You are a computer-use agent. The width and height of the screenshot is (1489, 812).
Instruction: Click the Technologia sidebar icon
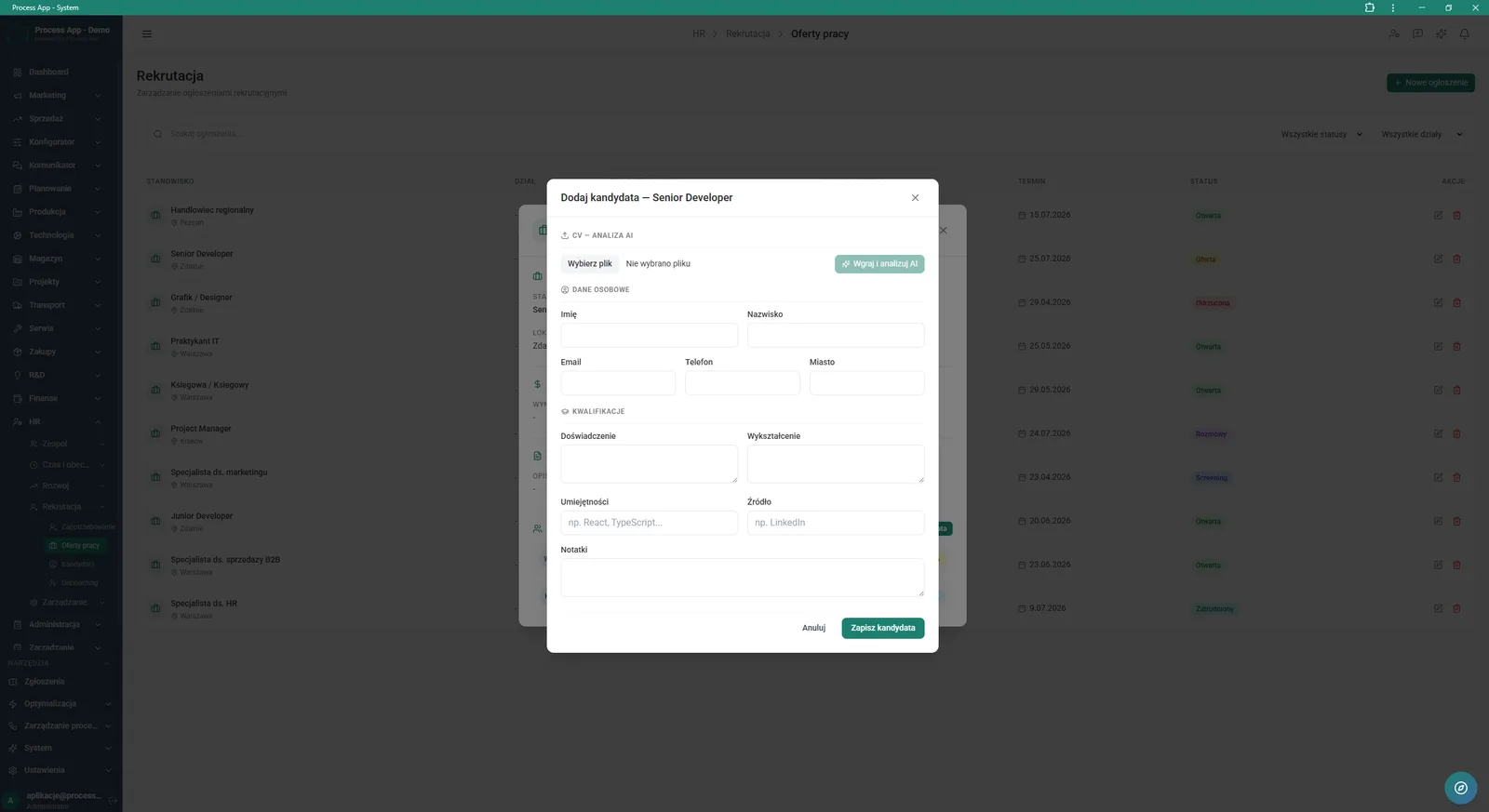click(x=18, y=235)
